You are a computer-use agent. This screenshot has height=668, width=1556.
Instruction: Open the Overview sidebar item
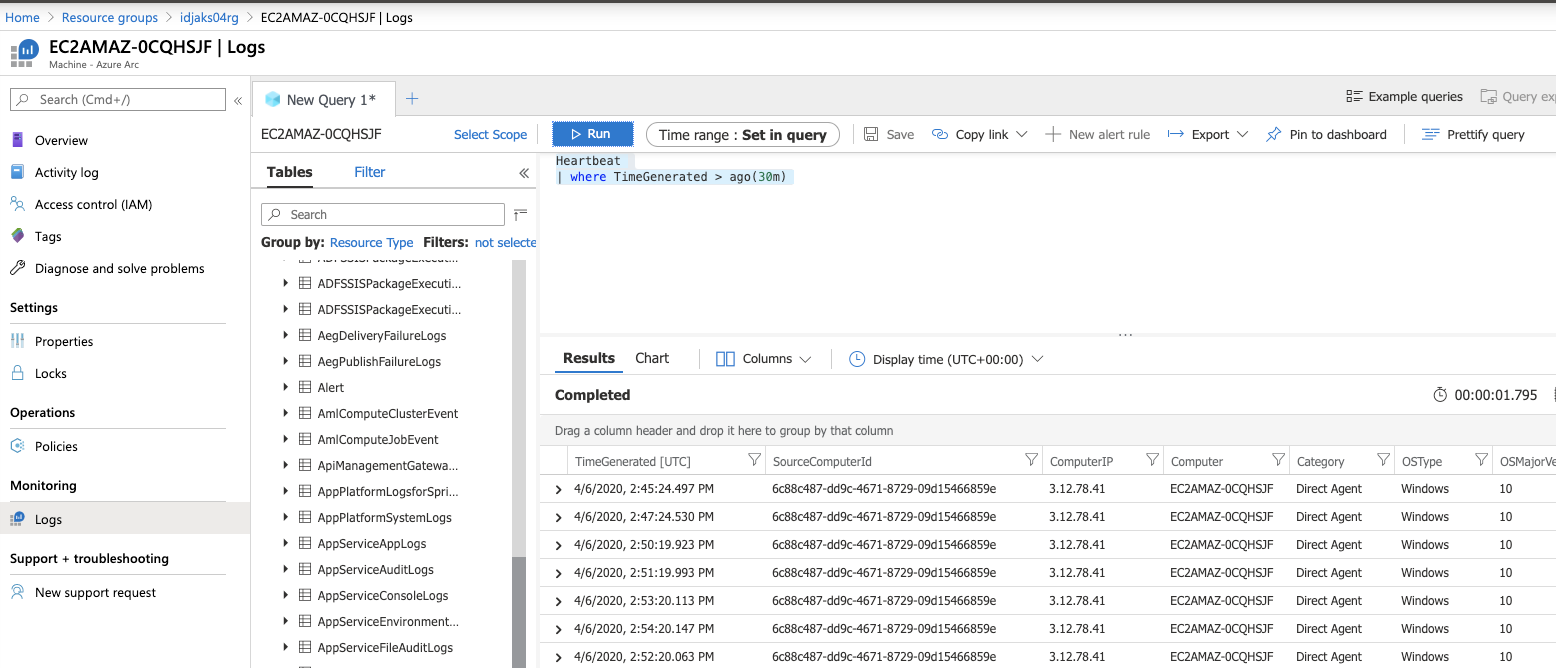(x=61, y=140)
